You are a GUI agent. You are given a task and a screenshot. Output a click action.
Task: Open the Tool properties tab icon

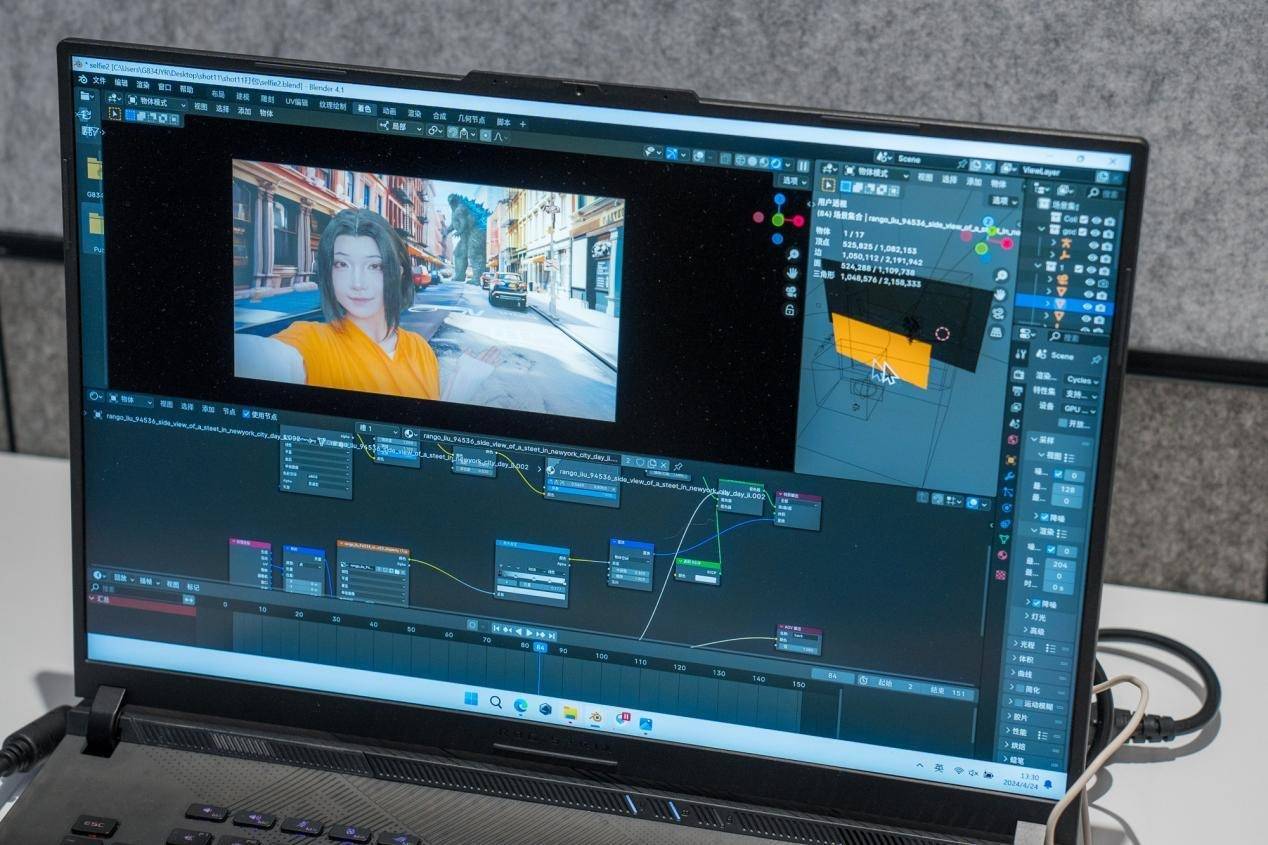1020,355
